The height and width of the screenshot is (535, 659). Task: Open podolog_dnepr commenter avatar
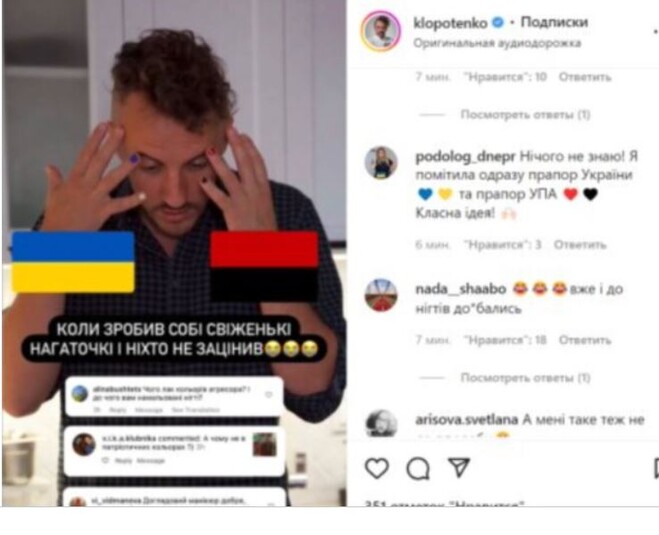[x=381, y=163]
